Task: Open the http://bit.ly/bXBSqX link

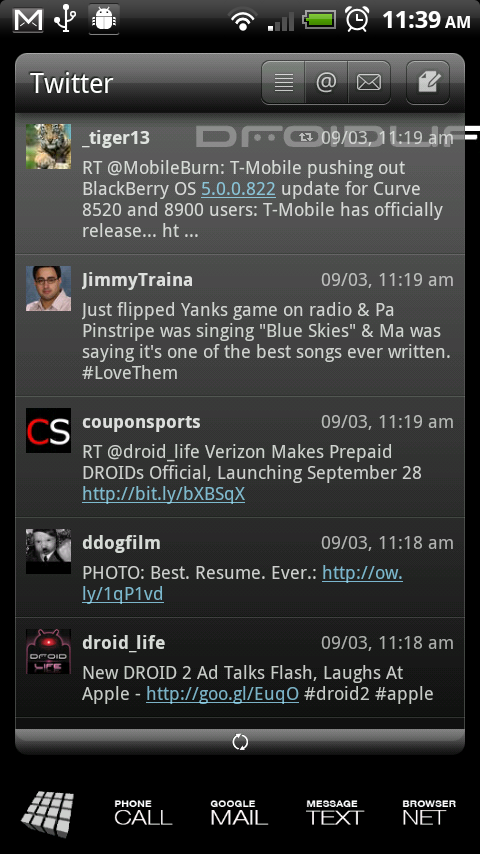Action: click(163, 493)
